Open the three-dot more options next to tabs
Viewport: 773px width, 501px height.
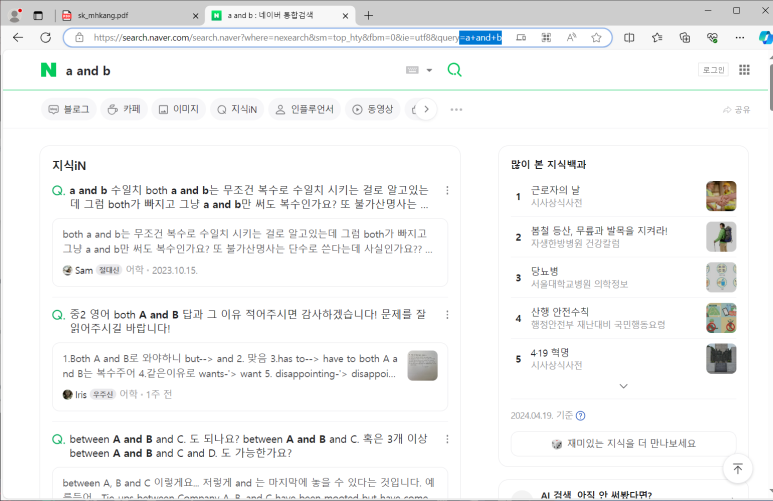tap(457, 109)
